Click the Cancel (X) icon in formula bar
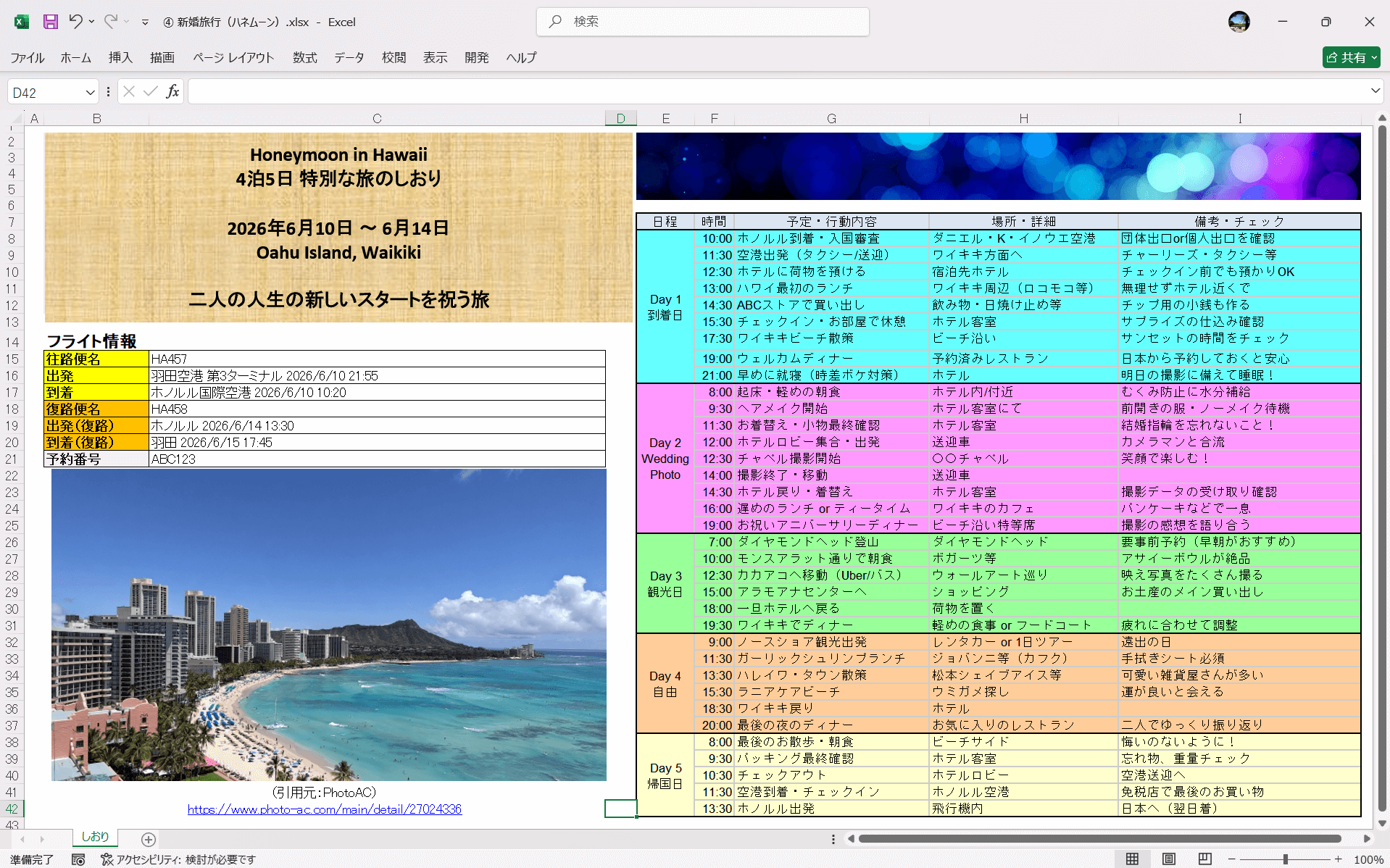 click(x=128, y=91)
